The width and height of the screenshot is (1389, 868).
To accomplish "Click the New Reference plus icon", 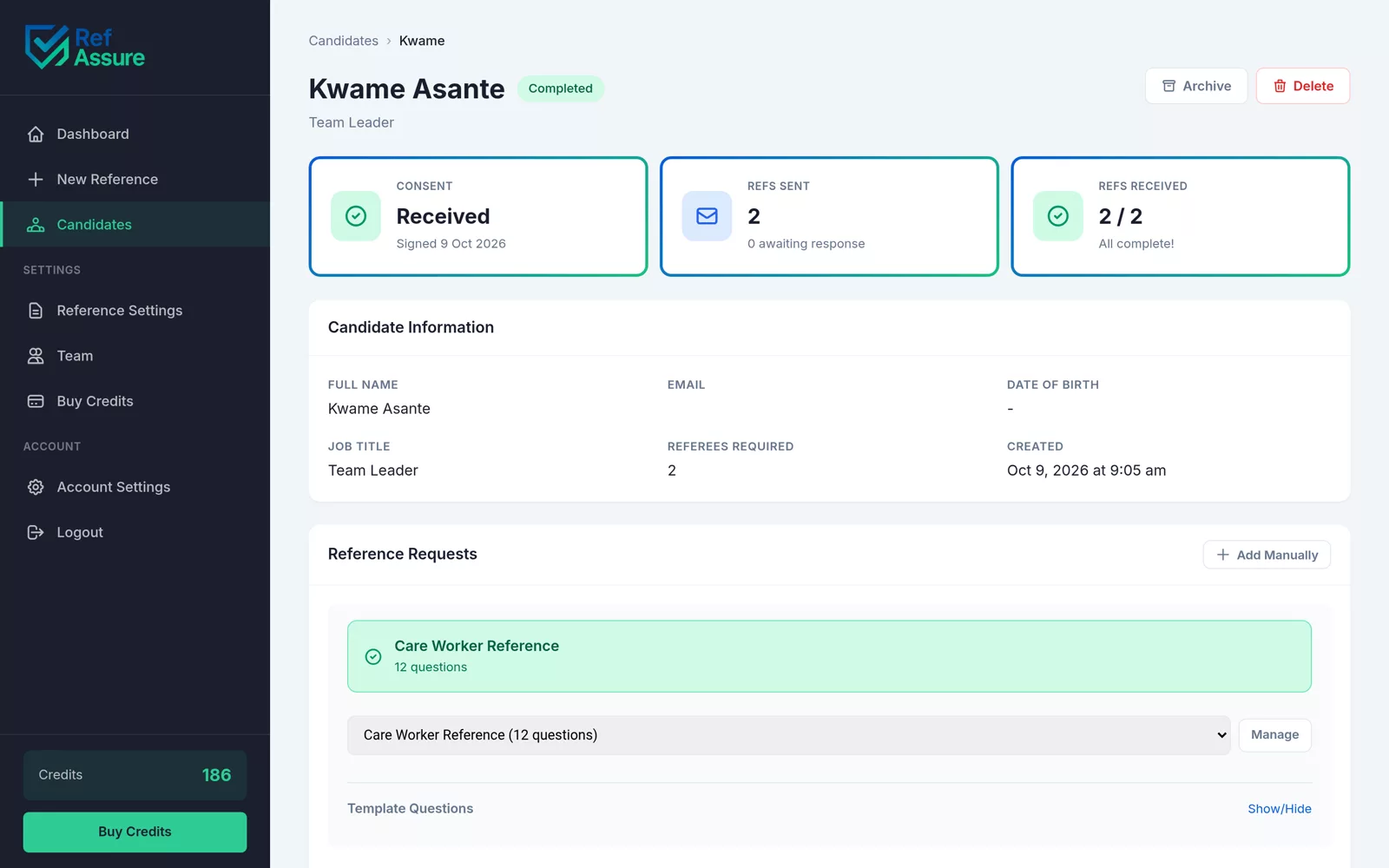I will [36, 179].
